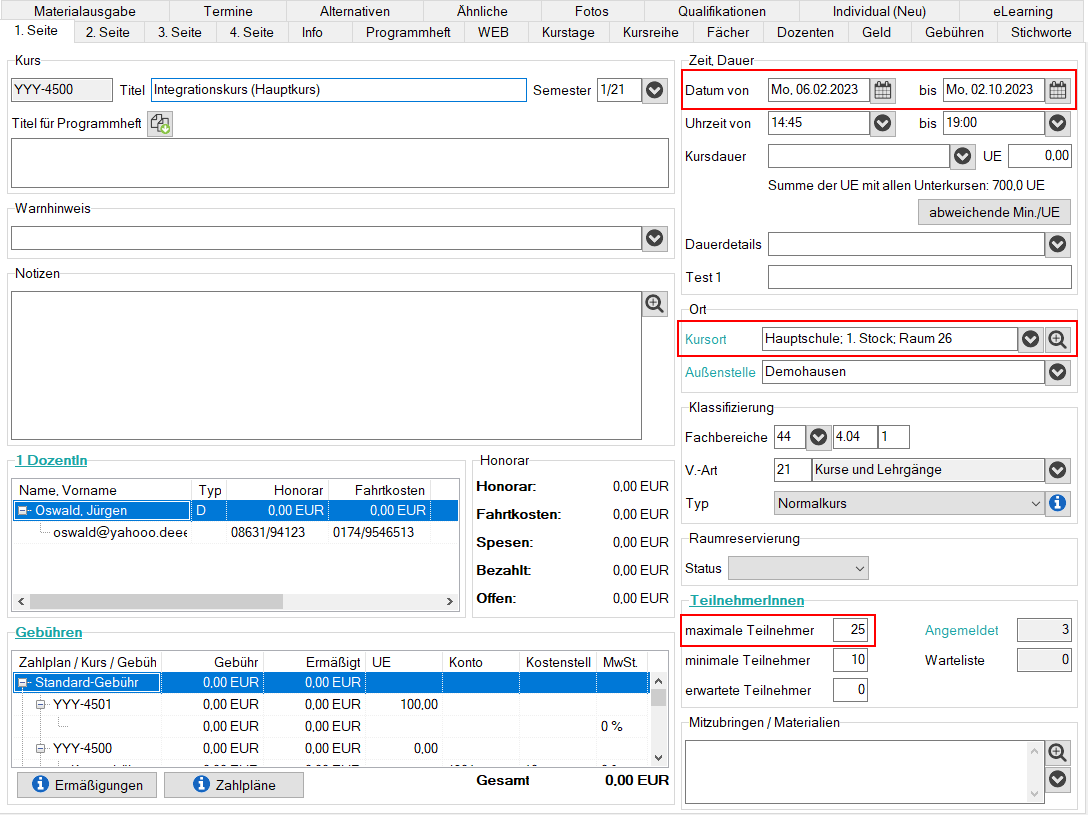Screen dimensions: 1088x815
Task: Open the Warnhinweis dropdown
Action: coord(654,239)
